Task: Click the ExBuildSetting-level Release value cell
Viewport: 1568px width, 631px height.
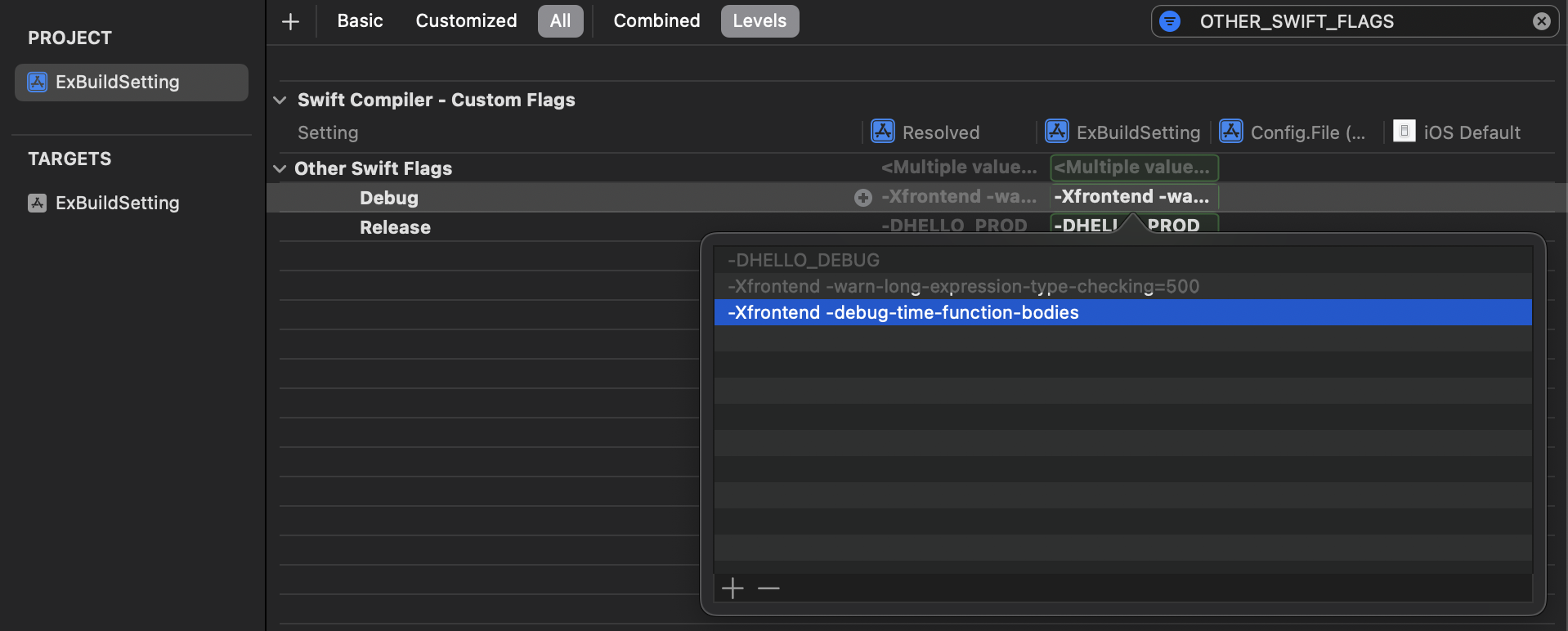Action: tap(1134, 225)
